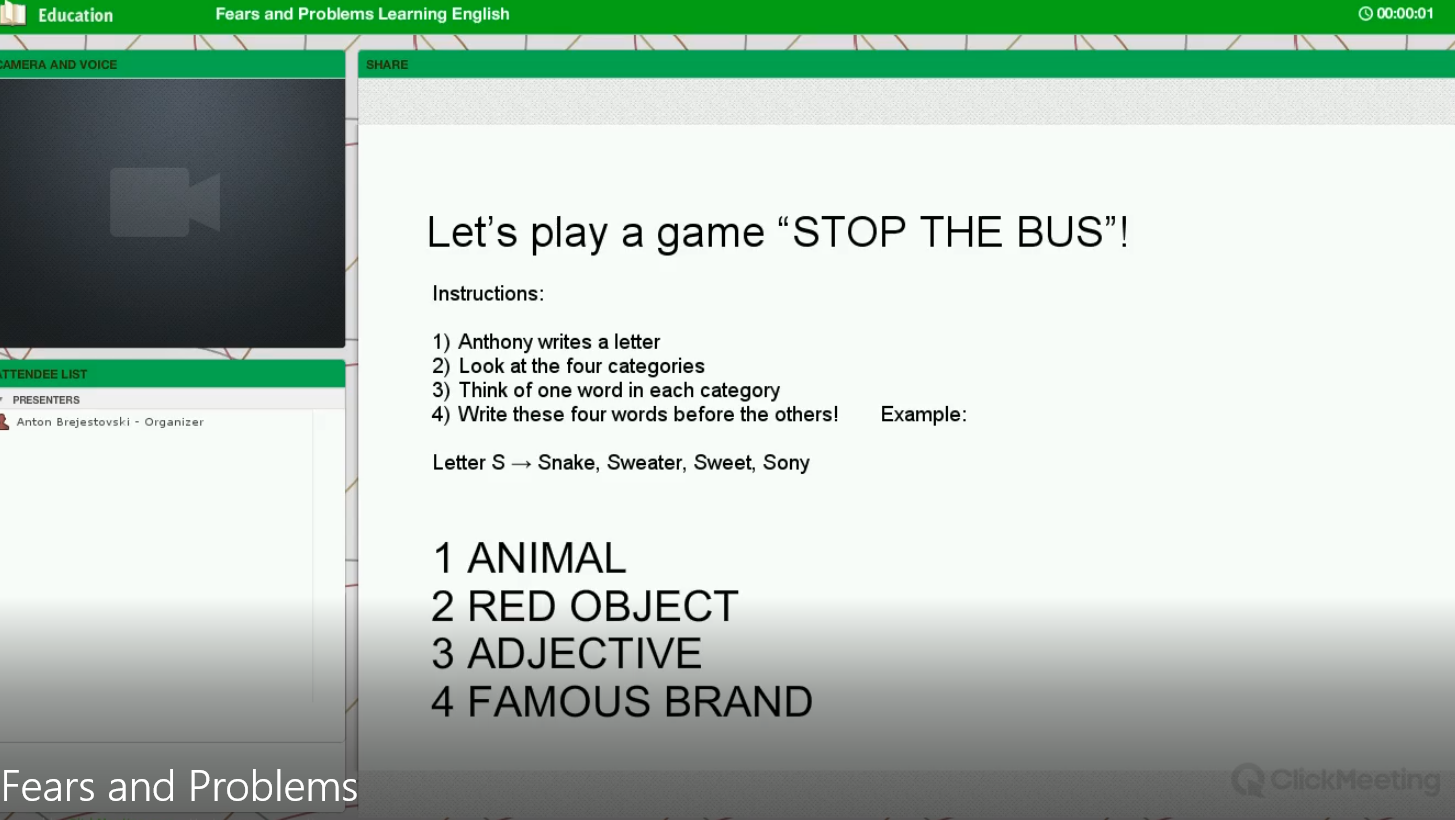Click the slide heading Let's play a game
This screenshot has height=820, width=1455.
coord(776,232)
